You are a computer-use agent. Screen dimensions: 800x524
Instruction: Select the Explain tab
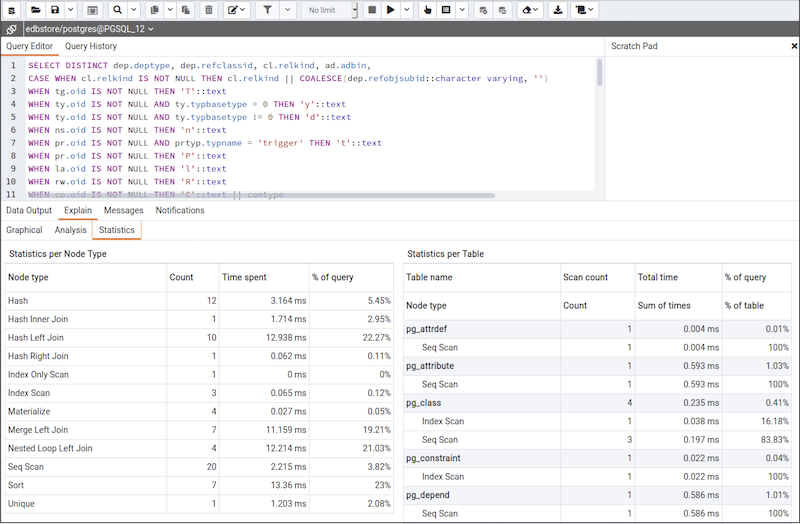click(x=78, y=210)
